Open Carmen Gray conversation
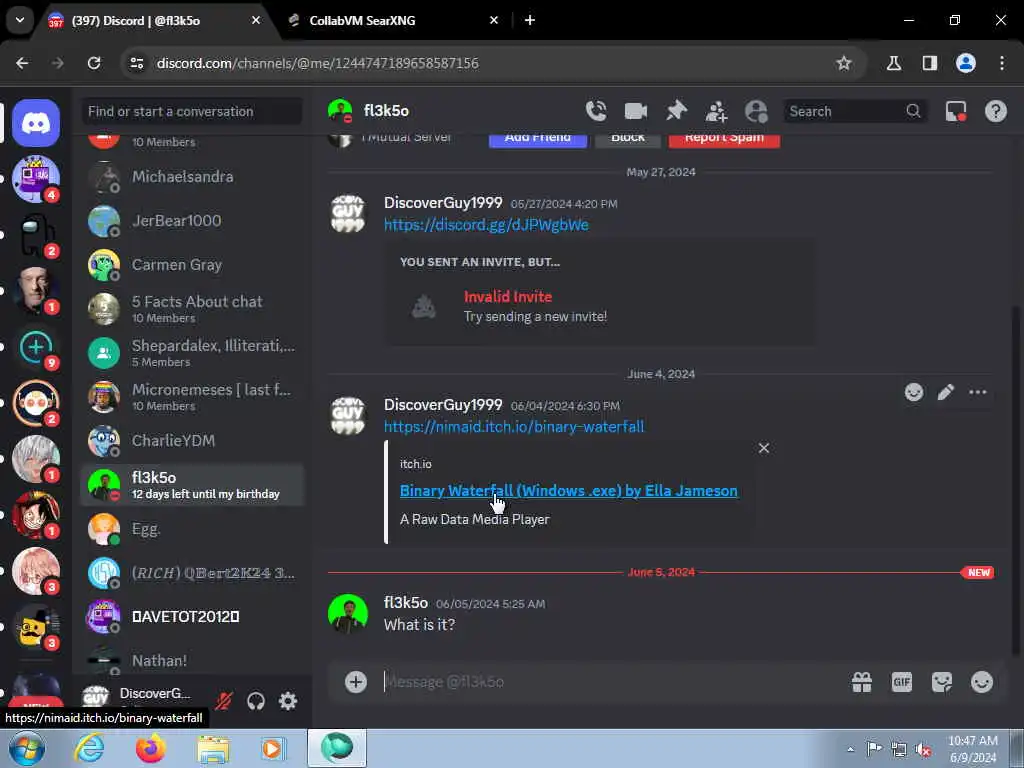Screen dimensions: 1024x768 (x=193, y=264)
